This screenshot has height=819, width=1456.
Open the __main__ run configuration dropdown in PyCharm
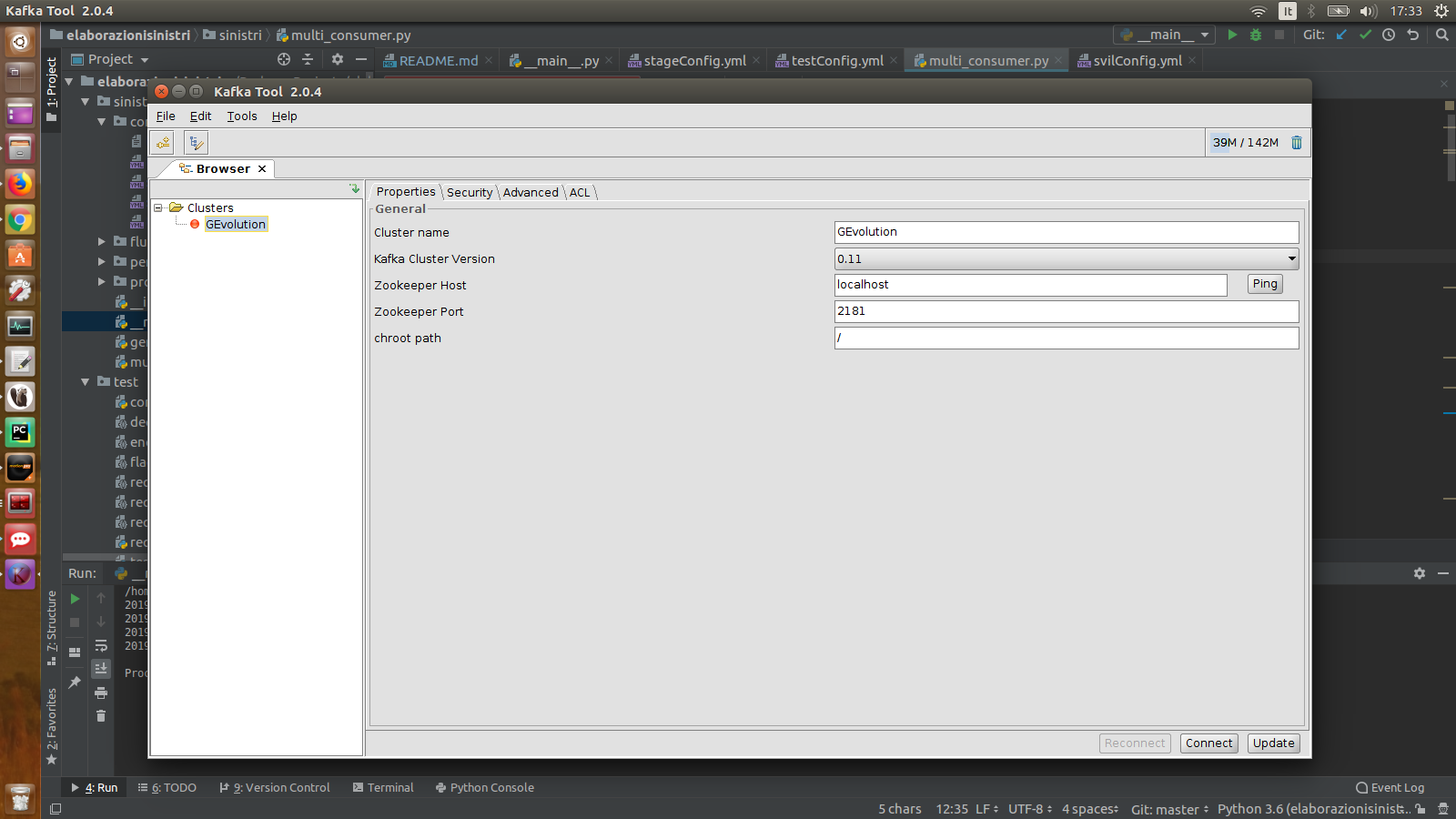coord(1164,35)
